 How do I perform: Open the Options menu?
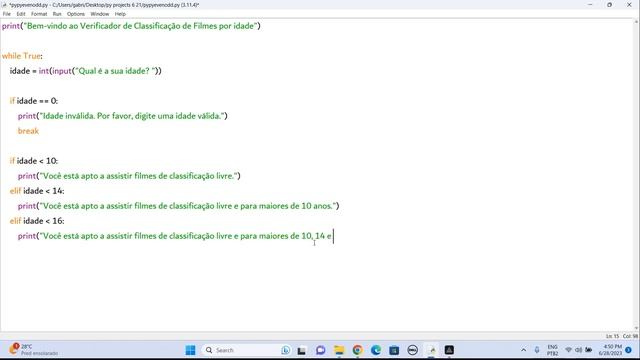76,14
